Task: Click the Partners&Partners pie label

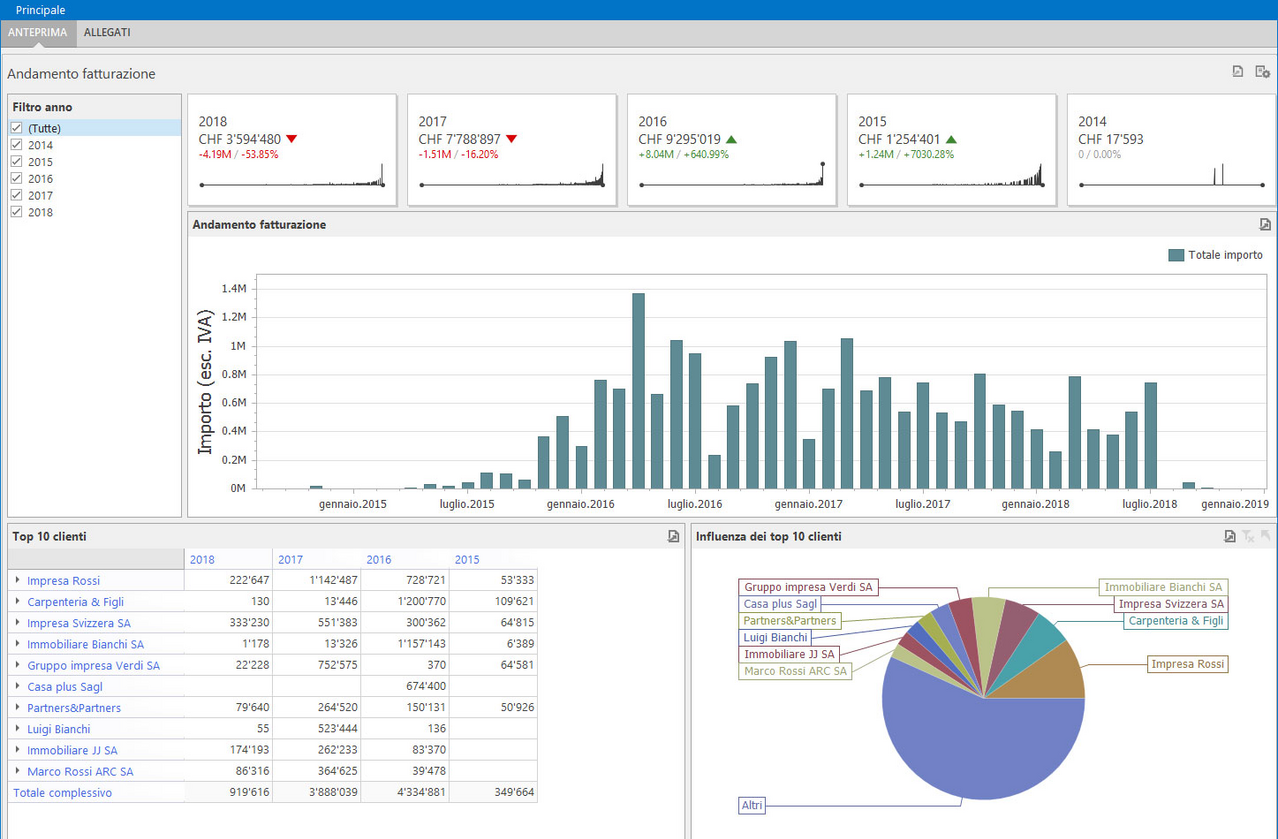Action: coord(789,621)
